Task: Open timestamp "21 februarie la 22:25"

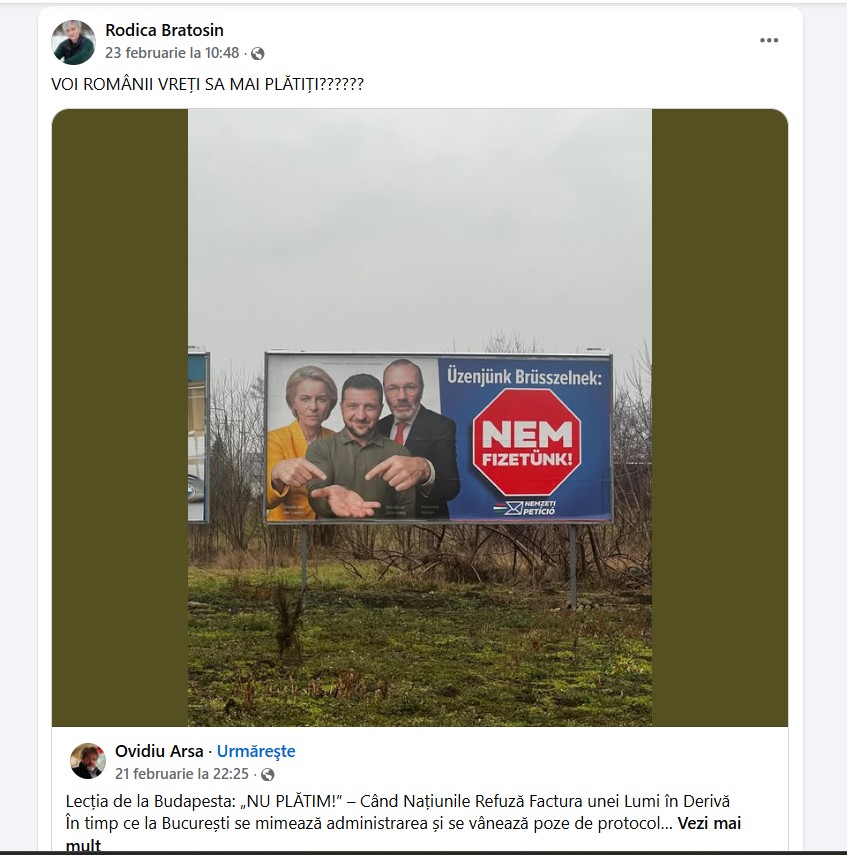Action: coord(182,774)
